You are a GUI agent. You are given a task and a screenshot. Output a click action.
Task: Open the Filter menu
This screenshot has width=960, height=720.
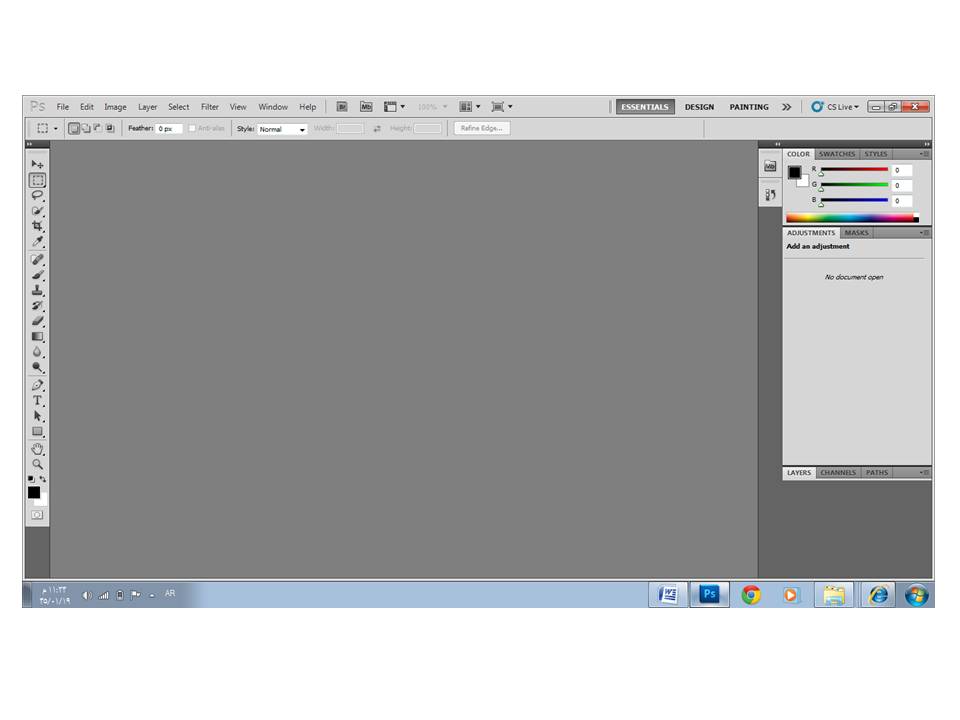pyautogui.click(x=209, y=107)
